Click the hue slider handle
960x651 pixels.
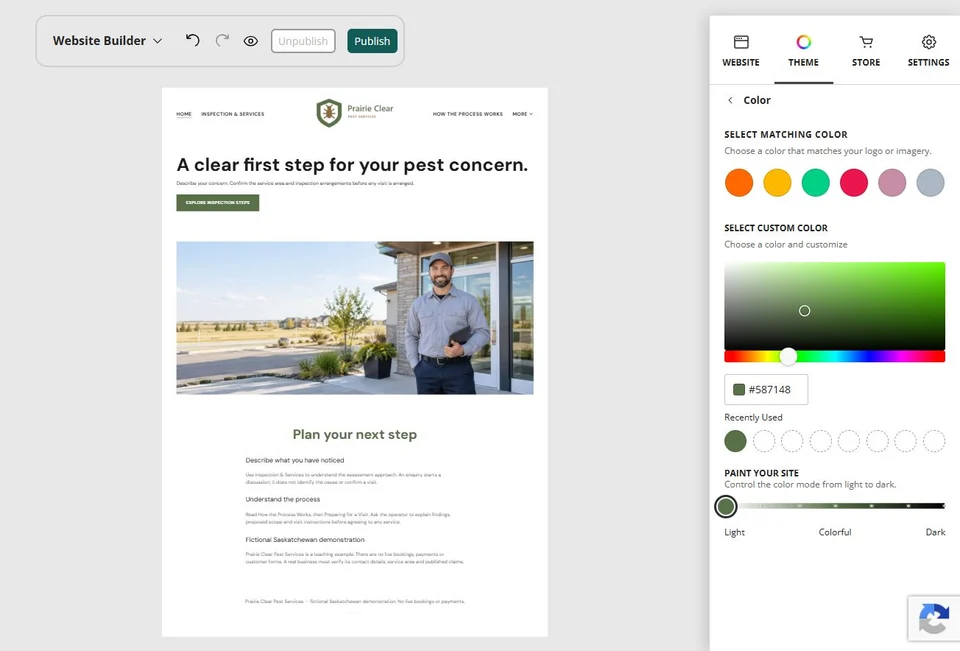788,356
